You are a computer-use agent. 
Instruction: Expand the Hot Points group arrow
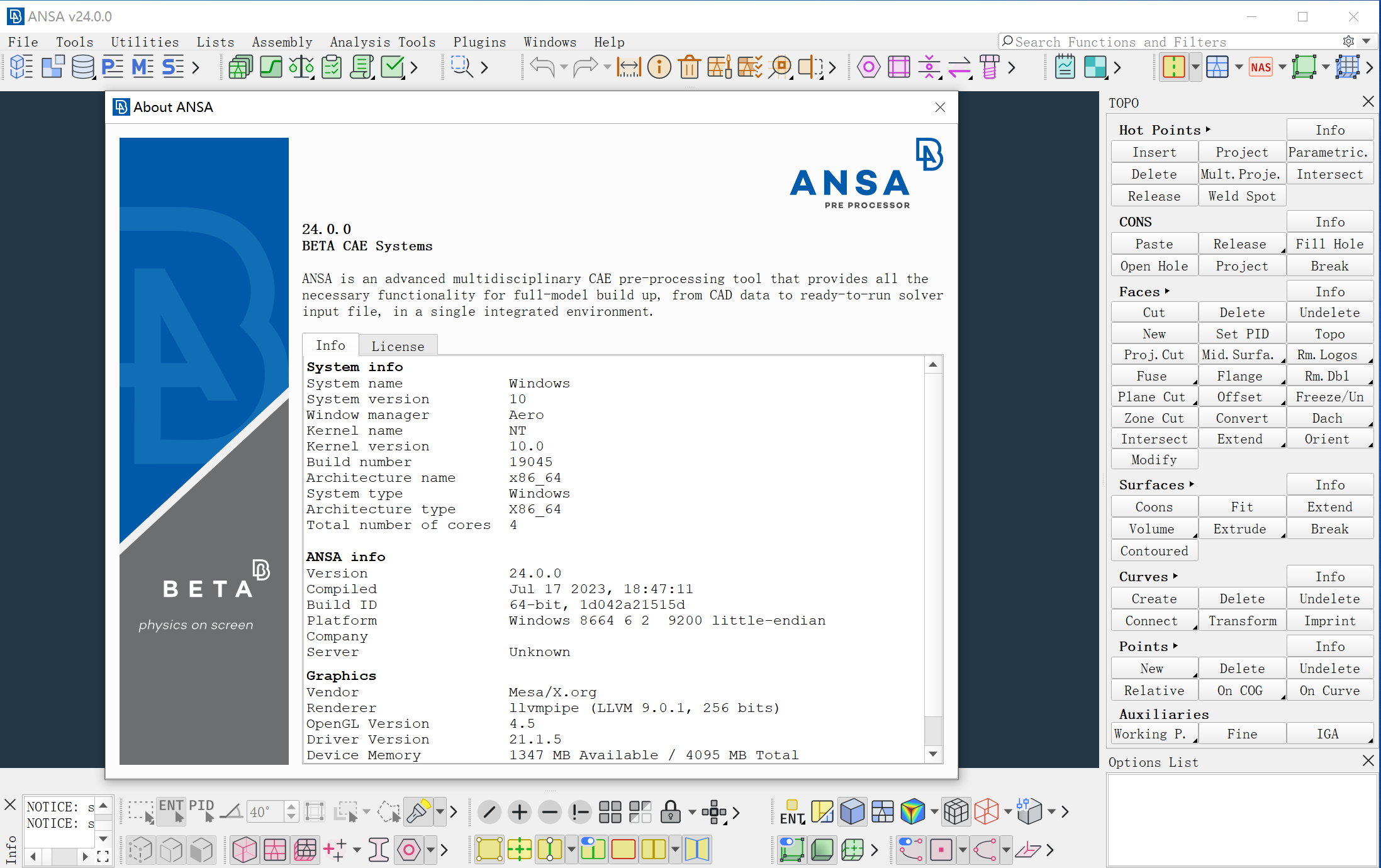click(1208, 130)
